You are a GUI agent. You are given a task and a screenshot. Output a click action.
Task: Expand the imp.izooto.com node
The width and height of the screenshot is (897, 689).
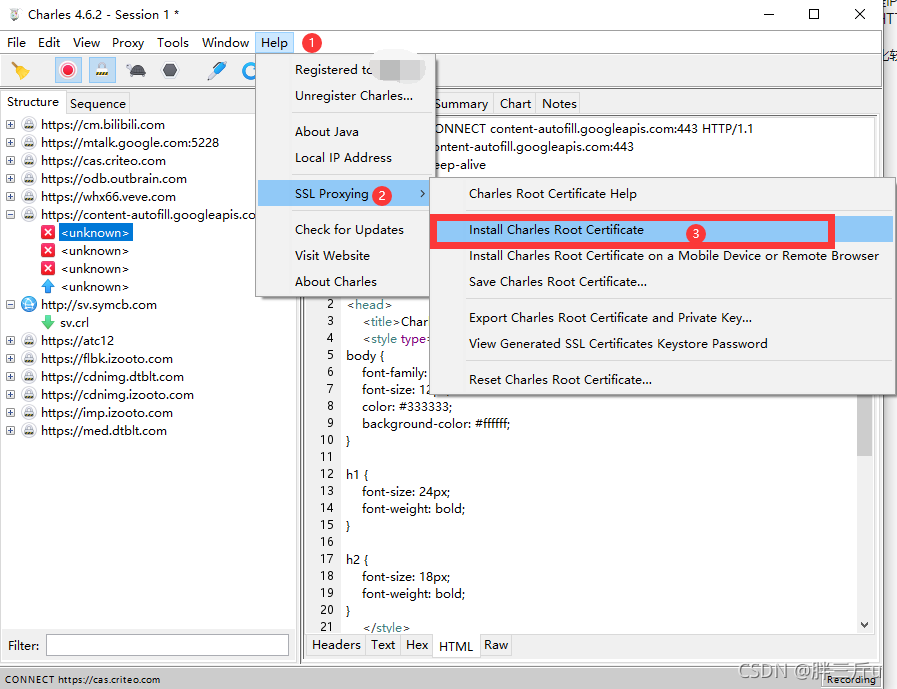pyautogui.click(x=10, y=413)
